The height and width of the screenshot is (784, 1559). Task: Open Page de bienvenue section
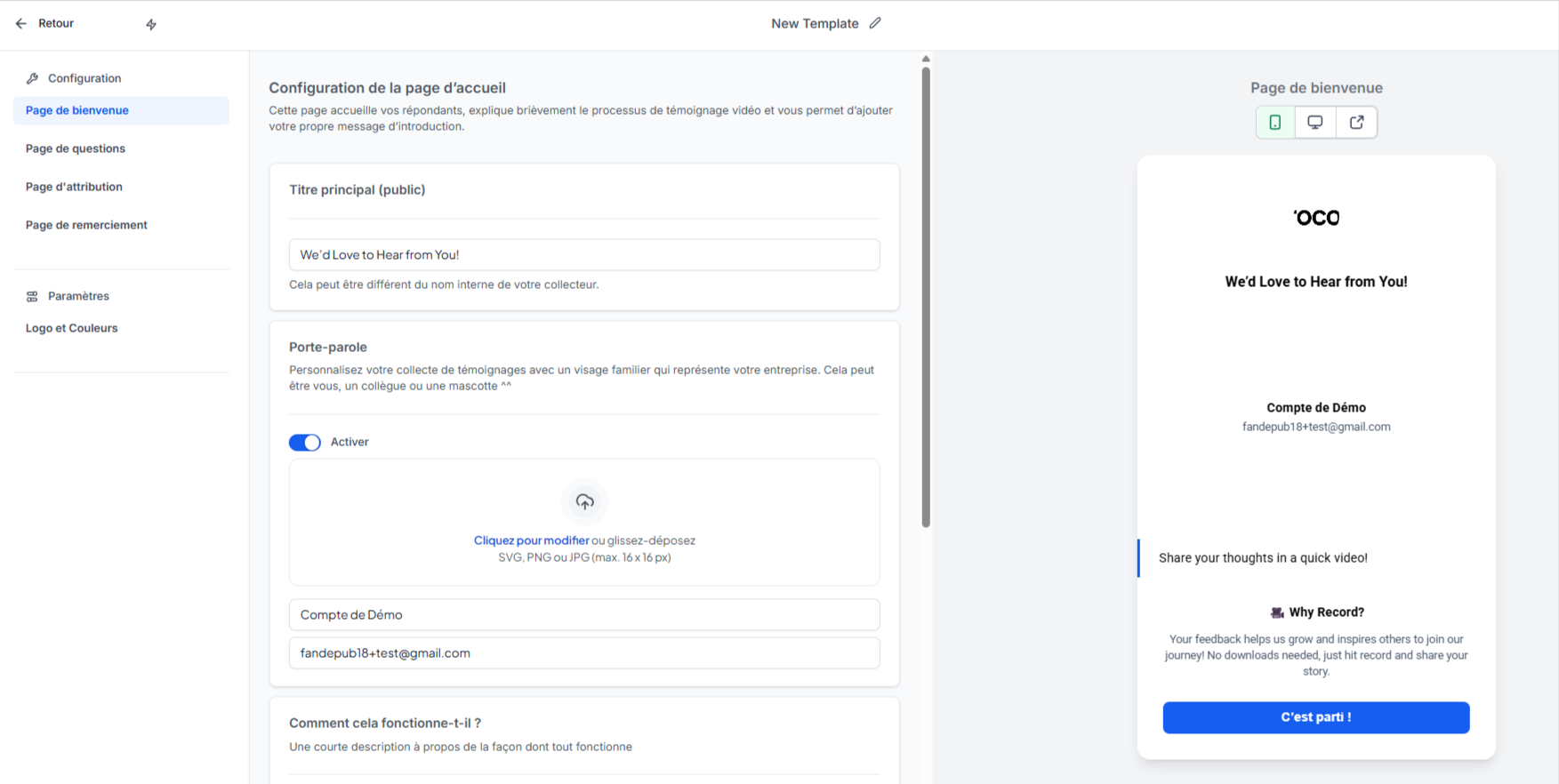pos(121,110)
